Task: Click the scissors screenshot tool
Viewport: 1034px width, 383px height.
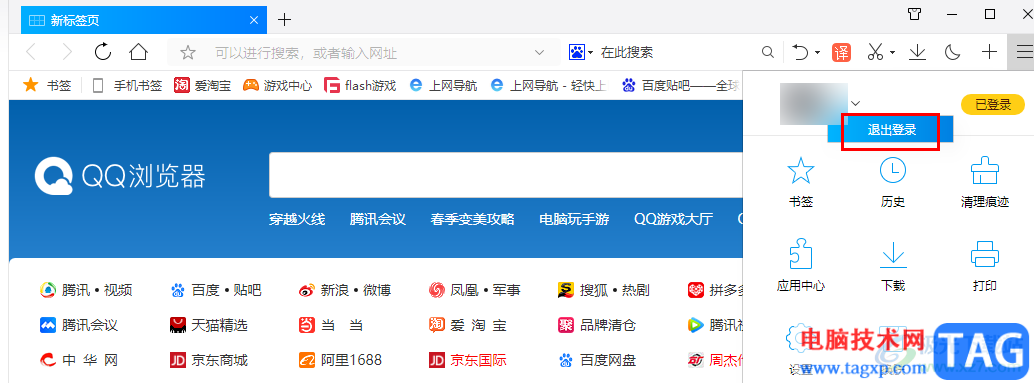Action: click(875, 52)
